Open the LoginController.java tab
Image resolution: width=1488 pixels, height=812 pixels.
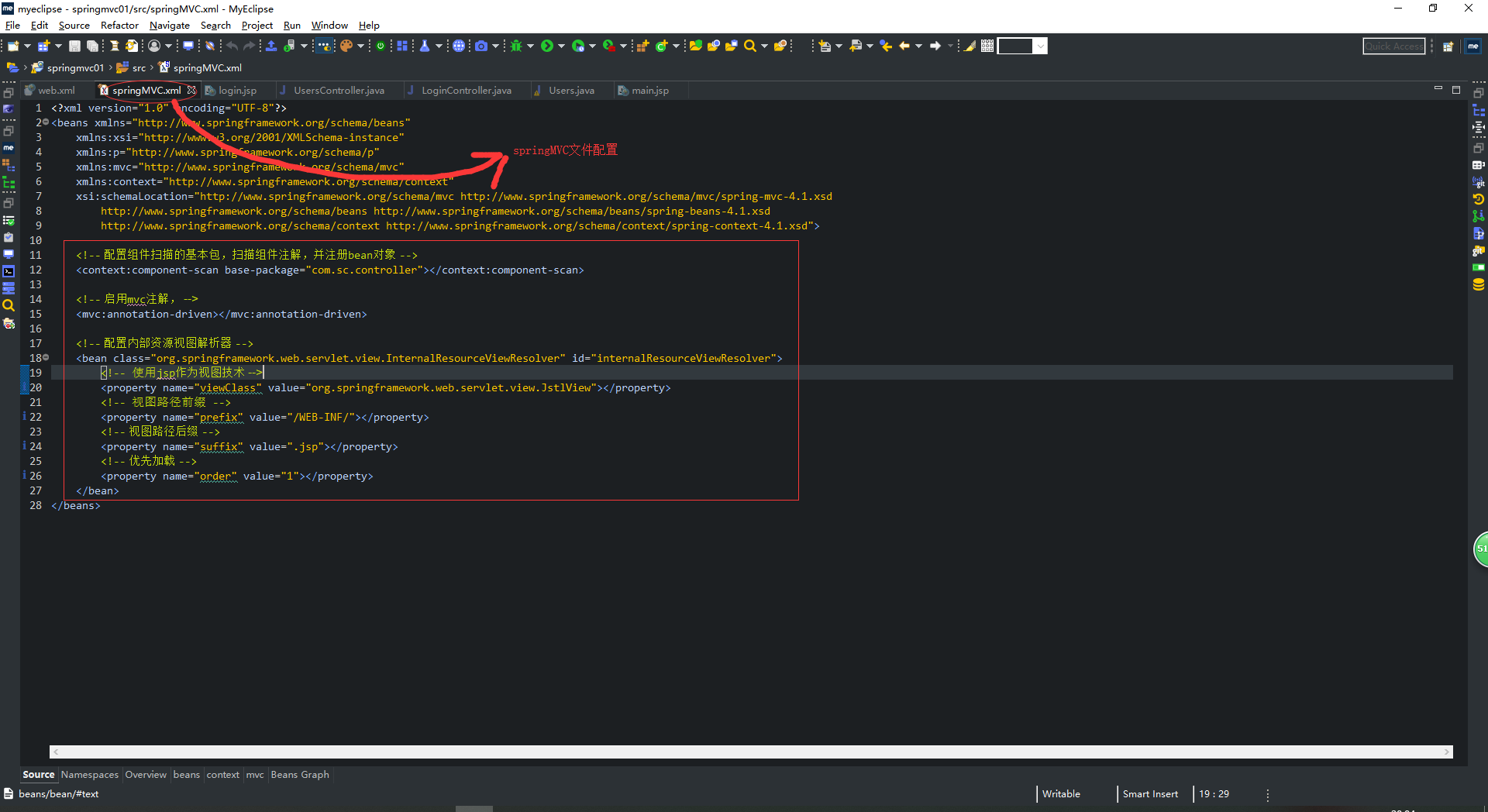coord(466,91)
